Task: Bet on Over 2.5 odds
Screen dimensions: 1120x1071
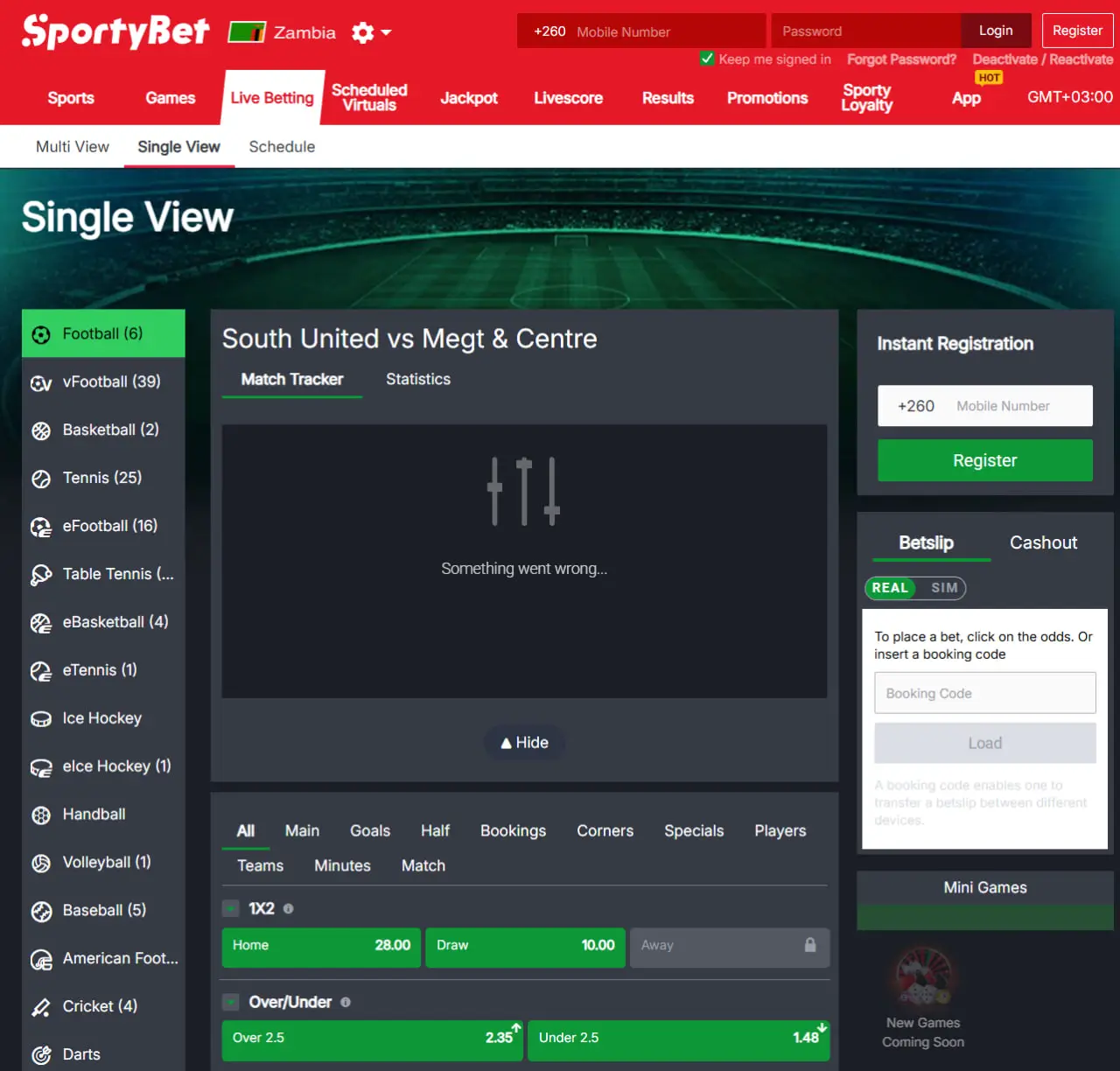Action: 373,1039
